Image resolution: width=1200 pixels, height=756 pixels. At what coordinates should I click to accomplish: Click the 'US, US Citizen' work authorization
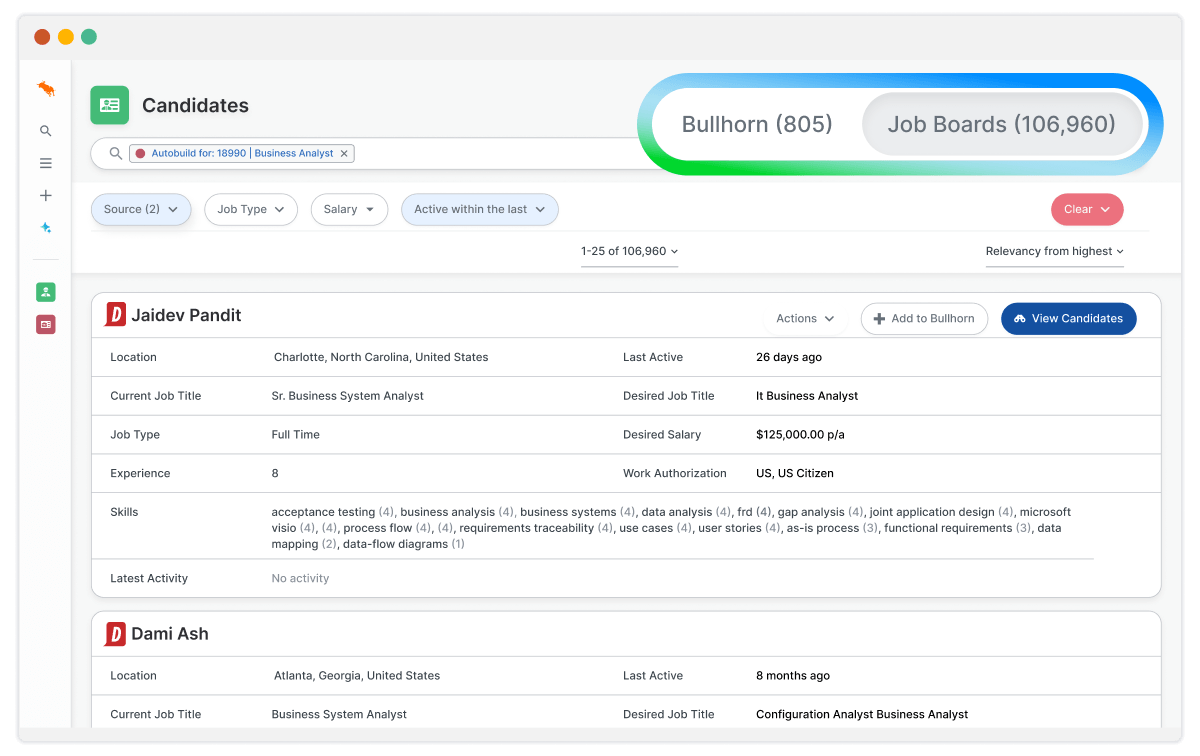(795, 473)
